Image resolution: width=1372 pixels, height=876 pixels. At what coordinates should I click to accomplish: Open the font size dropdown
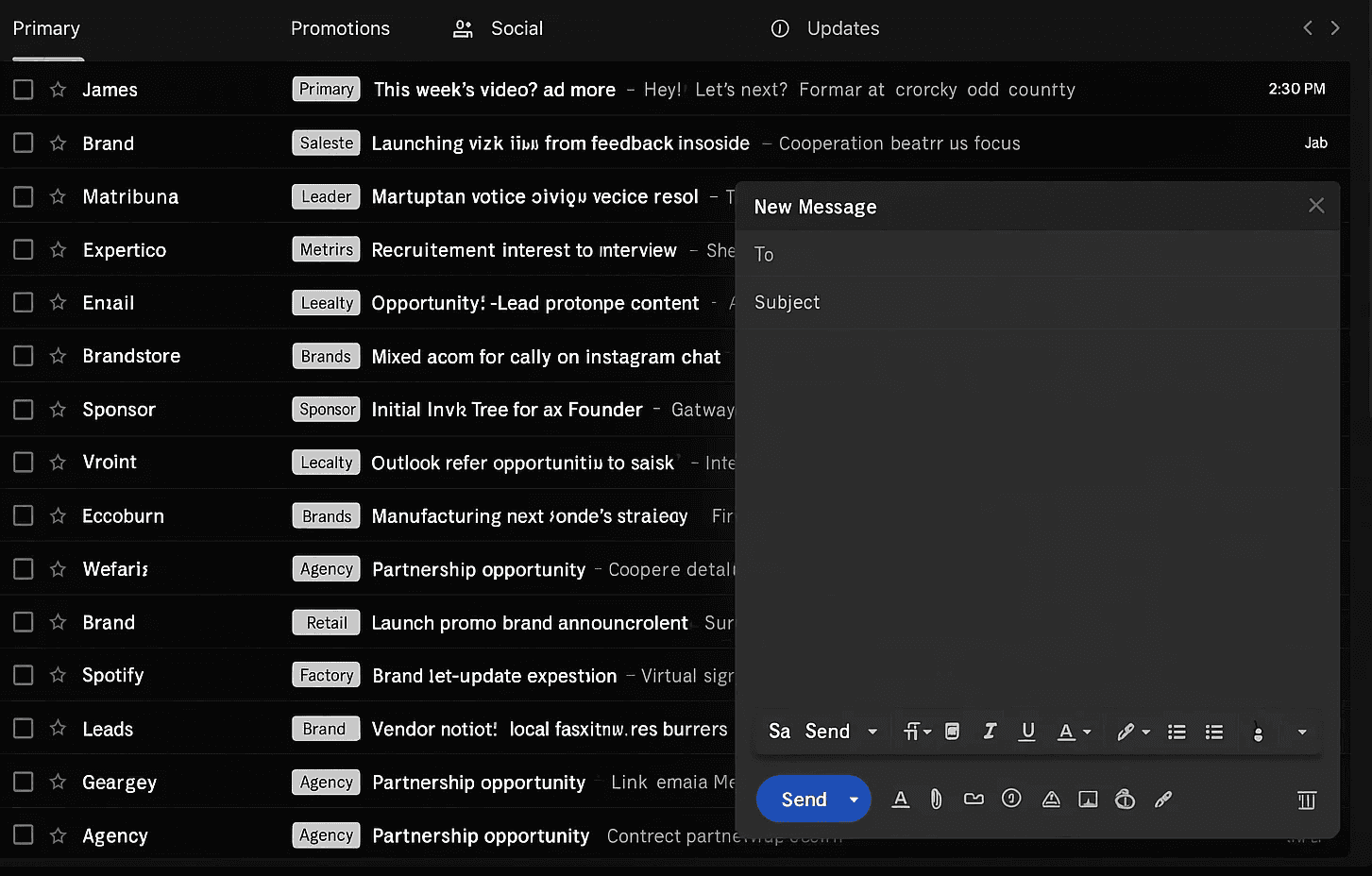(917, 732)
